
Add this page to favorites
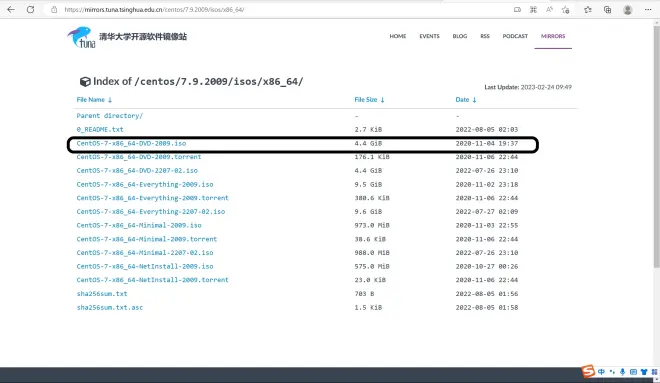(x=565, y=9)
